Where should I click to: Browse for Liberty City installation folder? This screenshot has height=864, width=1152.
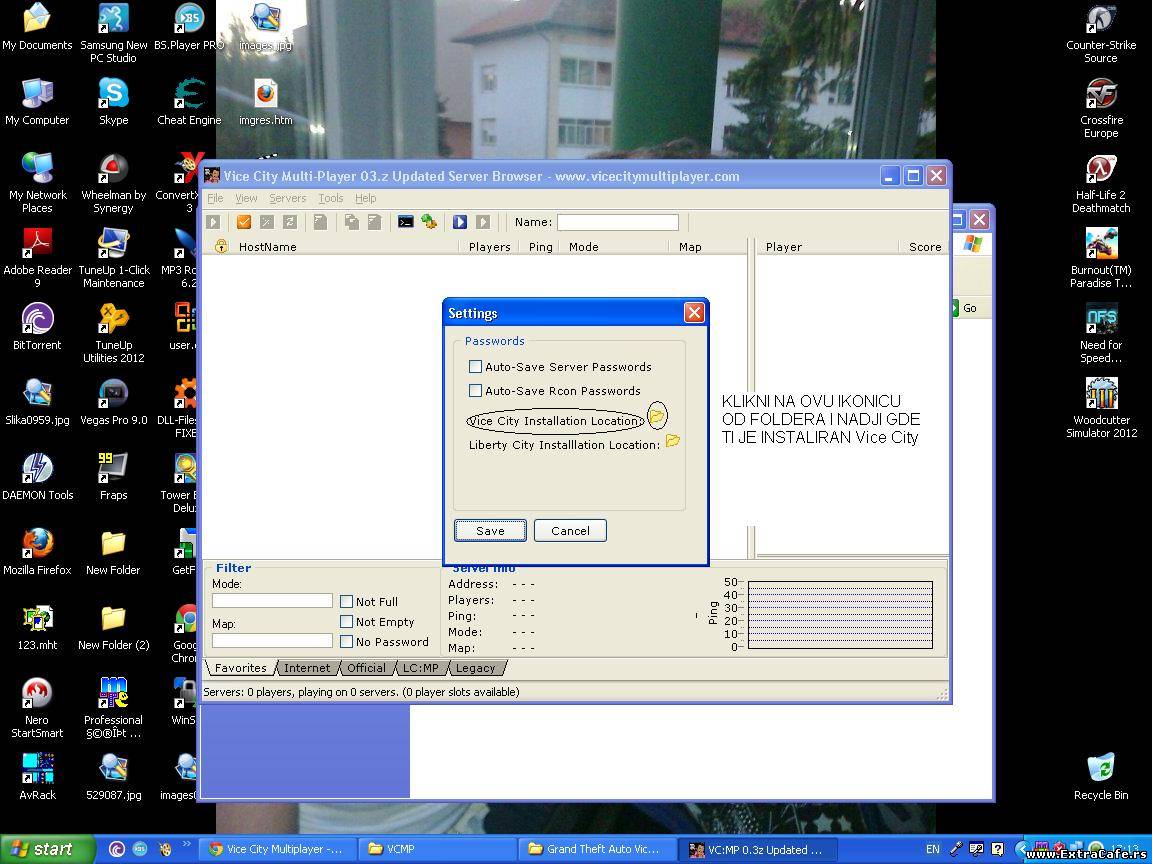[x=672, y=442]
